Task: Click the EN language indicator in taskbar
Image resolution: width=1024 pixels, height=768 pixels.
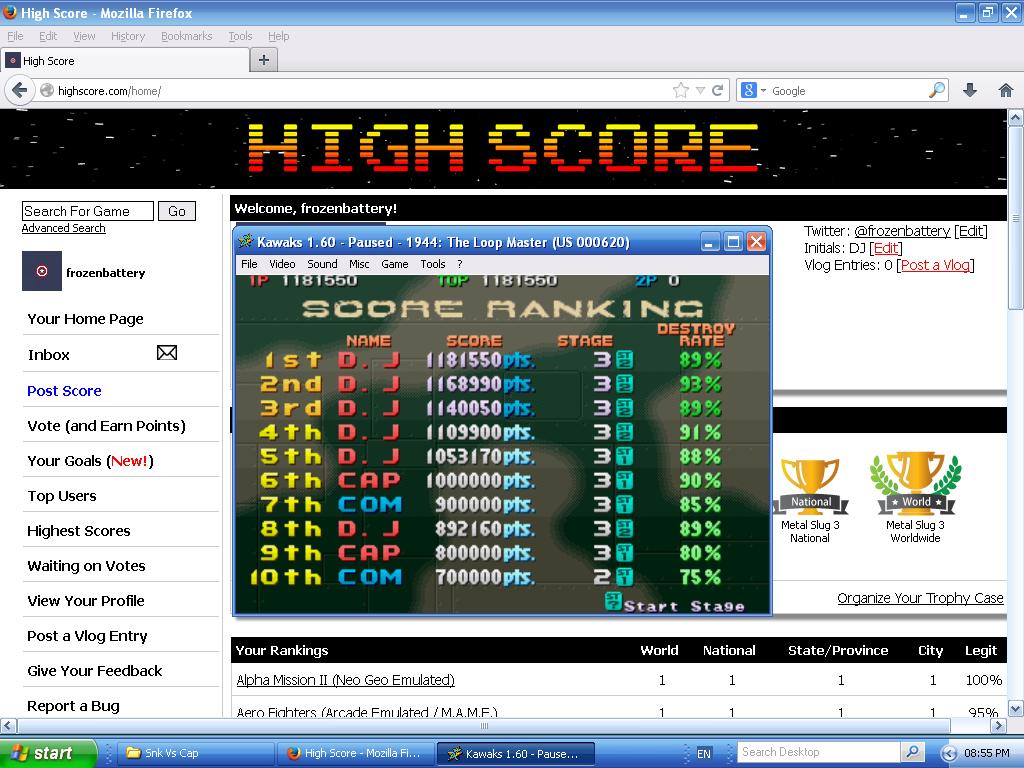Action: click(703, 754)
